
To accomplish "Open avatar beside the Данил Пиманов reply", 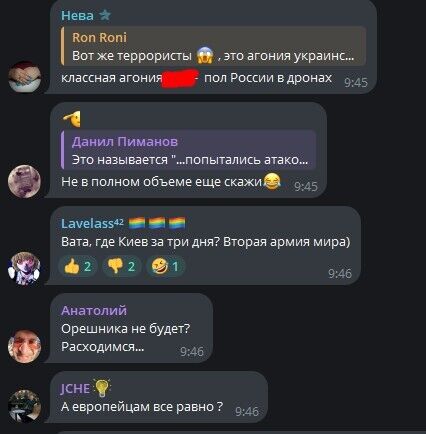I will click(x=24, y=181).
